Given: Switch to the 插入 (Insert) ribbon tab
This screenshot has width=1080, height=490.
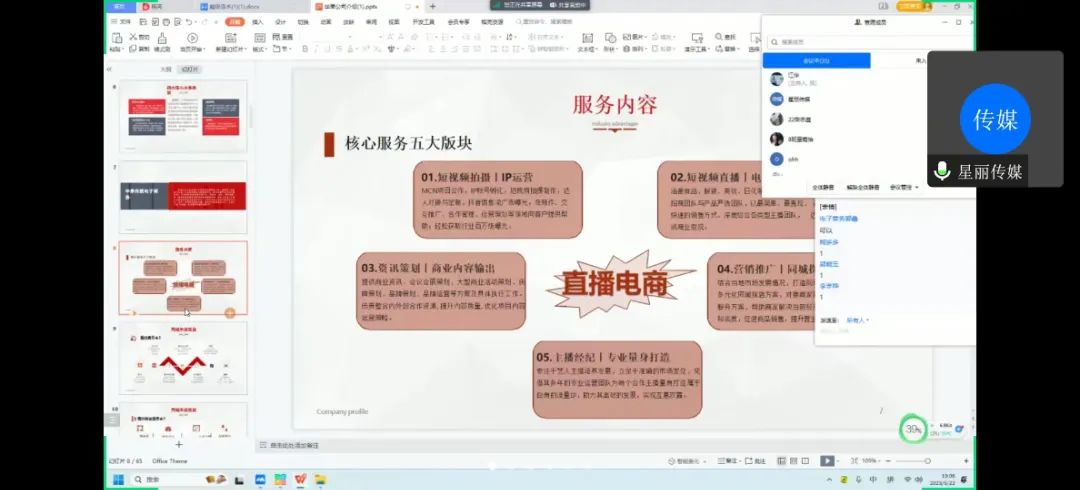Looking at the screenshot, I should (257, 21).
